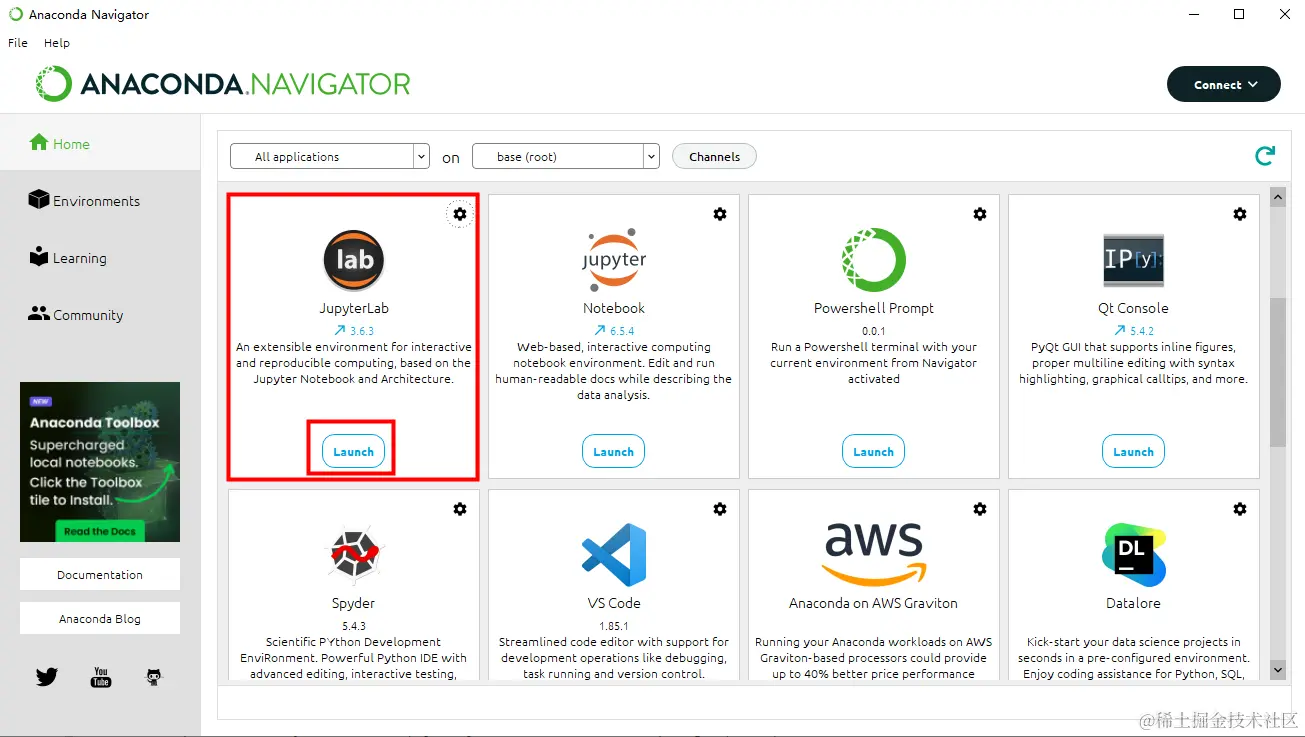This screenshot has width=1305, height=737.
Task: Click the Jupyter Notebook logo icon
Action: (x=613, y=260)
